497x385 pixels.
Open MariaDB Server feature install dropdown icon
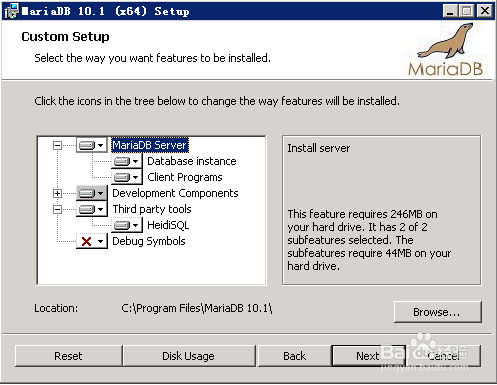pos(92,145)
